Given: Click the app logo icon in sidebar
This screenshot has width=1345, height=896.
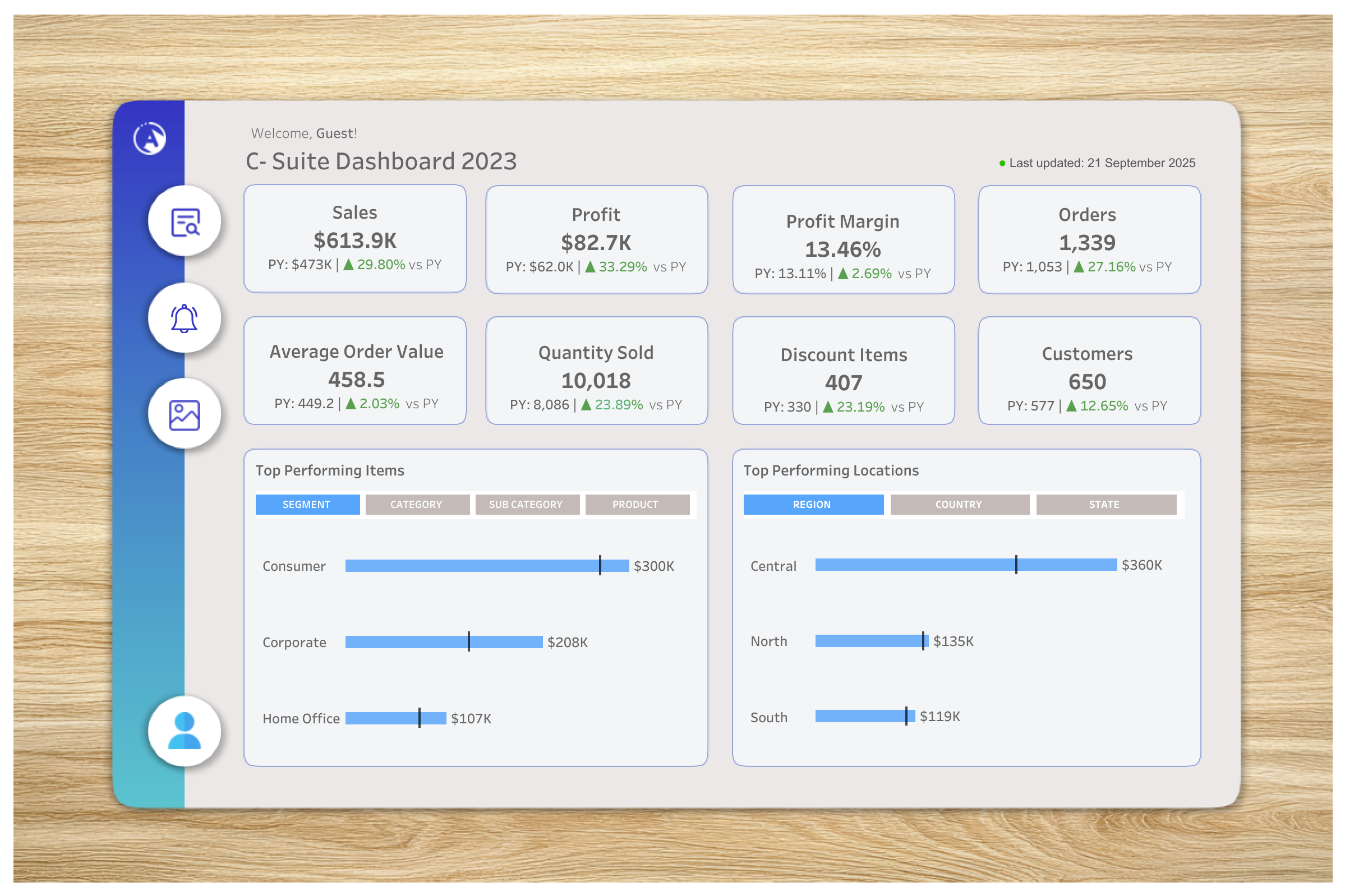Looking at the screenshot, I should (x=150, y=138).
